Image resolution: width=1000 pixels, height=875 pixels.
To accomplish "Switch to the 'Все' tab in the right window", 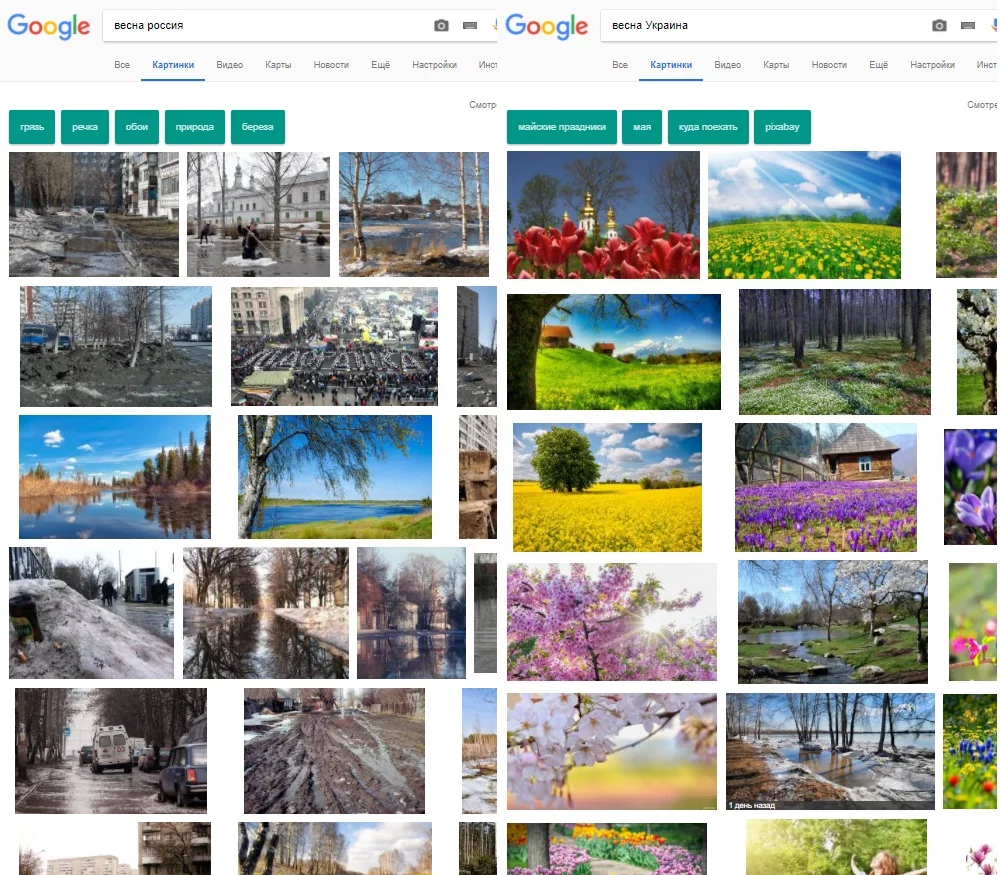I will point(620,64).
